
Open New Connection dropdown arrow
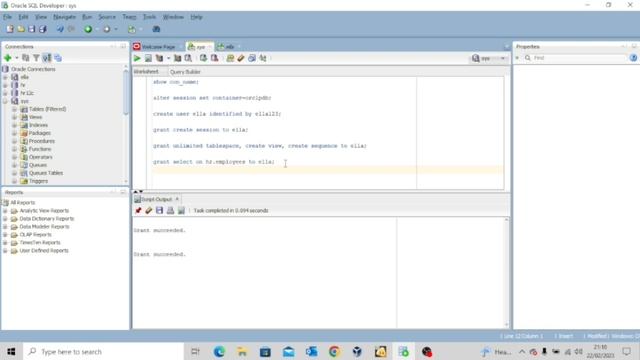pos(17,58)
